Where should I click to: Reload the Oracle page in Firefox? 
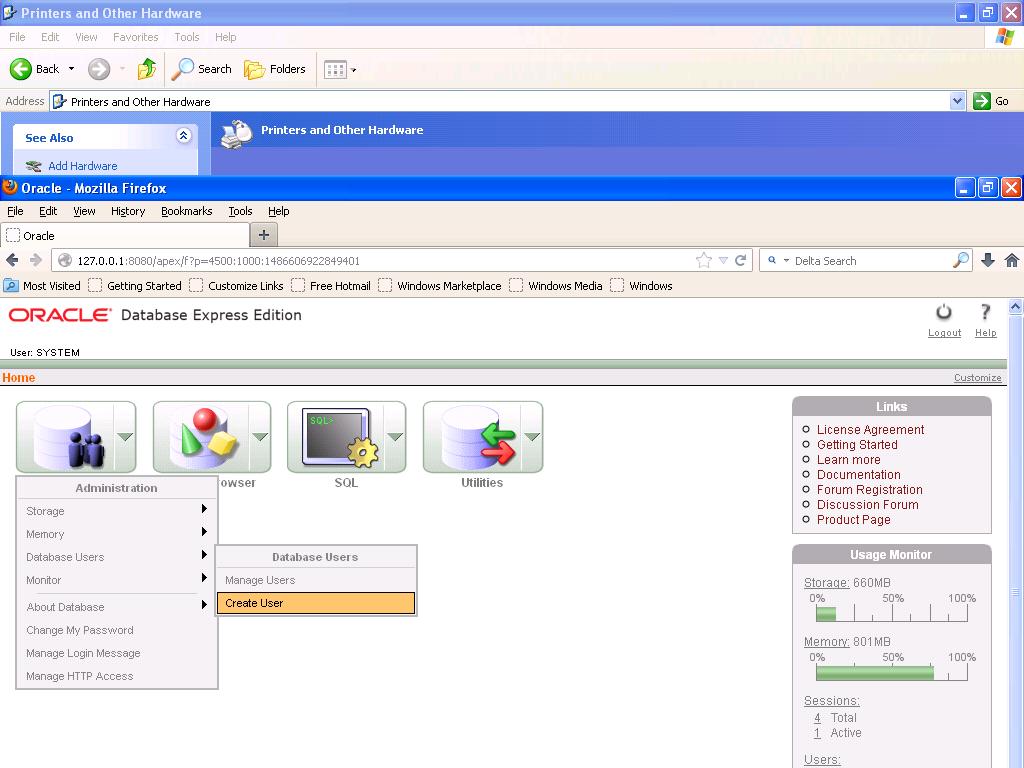pyautogui.click(x=741, y=261)
